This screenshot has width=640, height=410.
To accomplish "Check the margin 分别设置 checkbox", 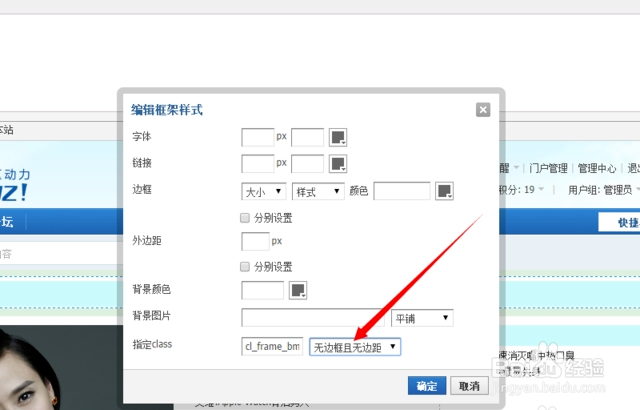I will (245, 267).
